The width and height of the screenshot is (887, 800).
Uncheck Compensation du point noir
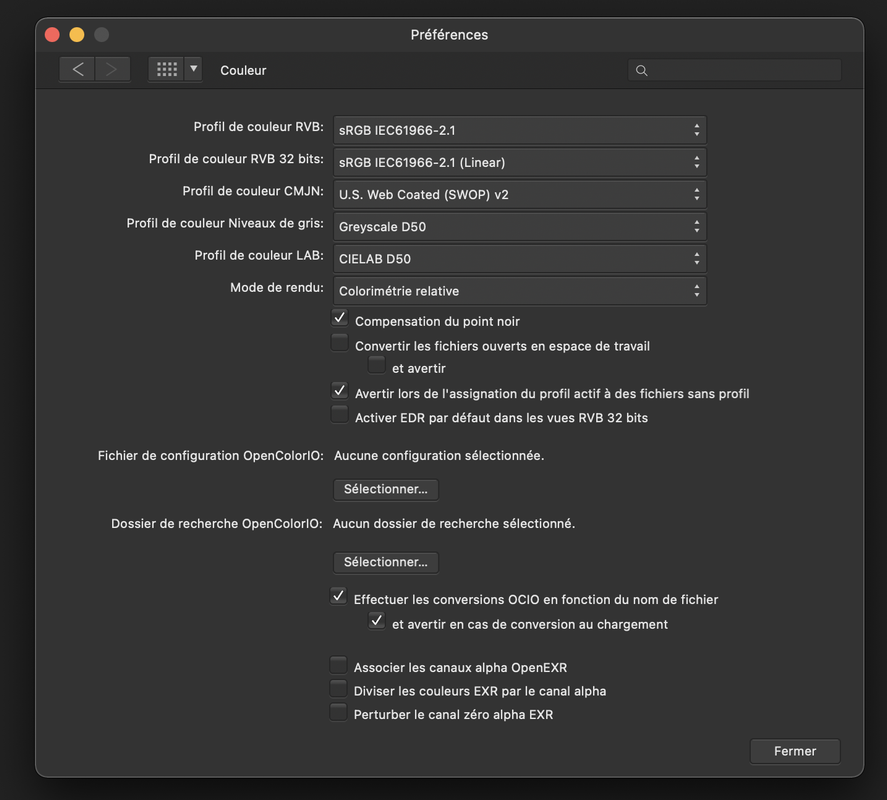point(339,318)
